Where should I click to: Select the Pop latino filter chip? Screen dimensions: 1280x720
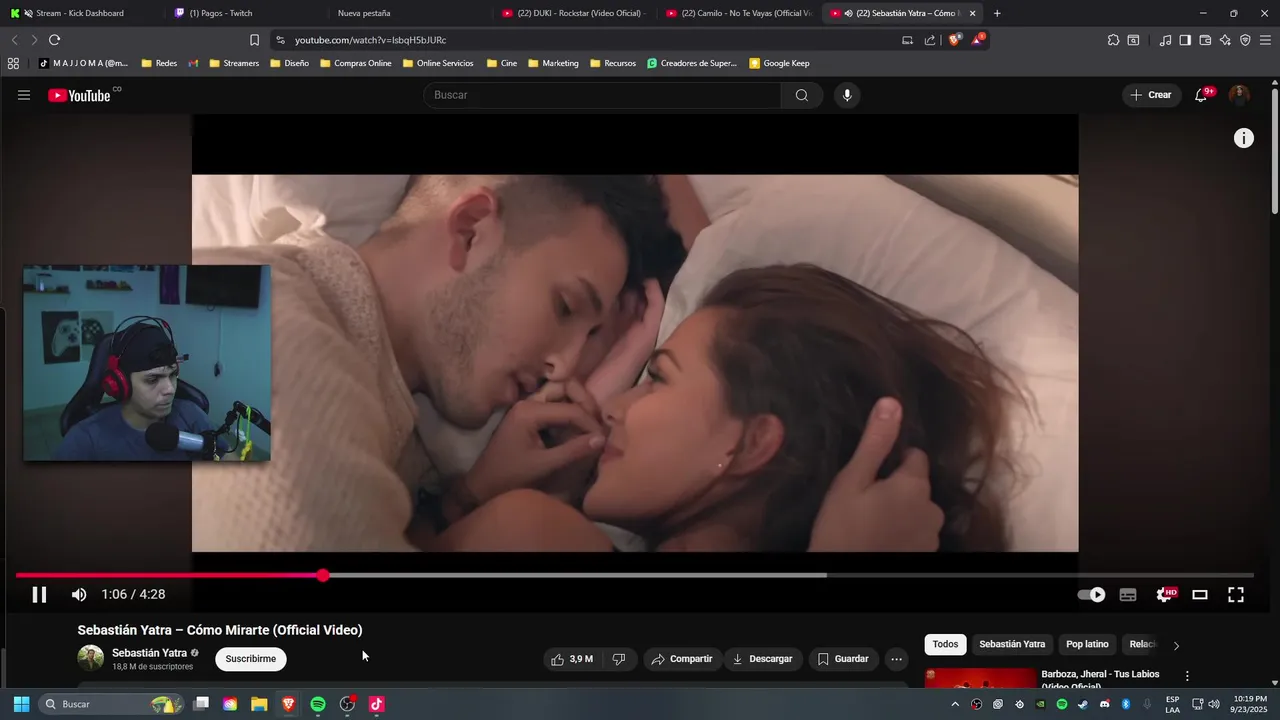(1087, 644)
